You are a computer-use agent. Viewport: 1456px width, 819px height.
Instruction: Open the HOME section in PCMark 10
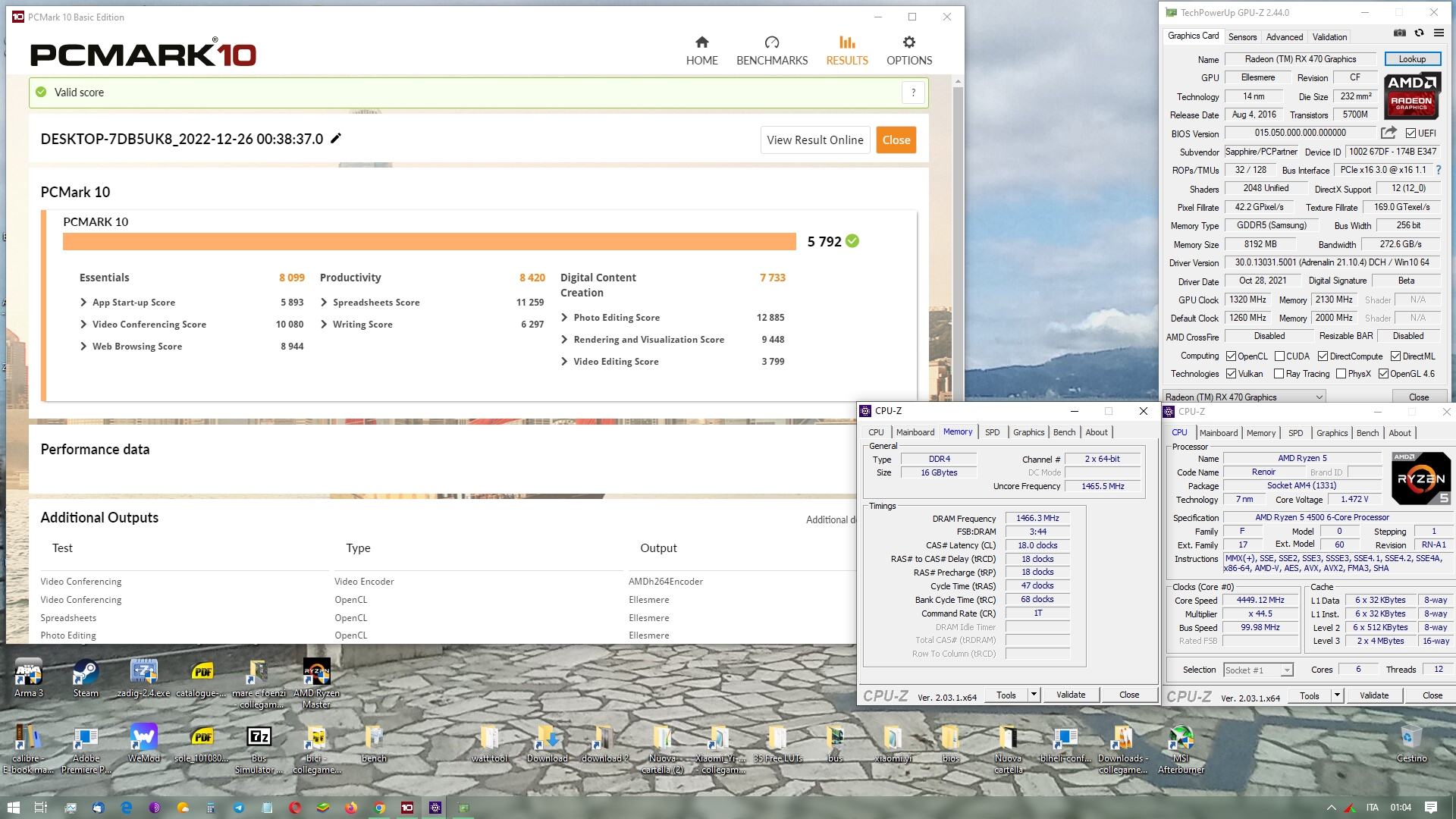click(x=701, y=51)
